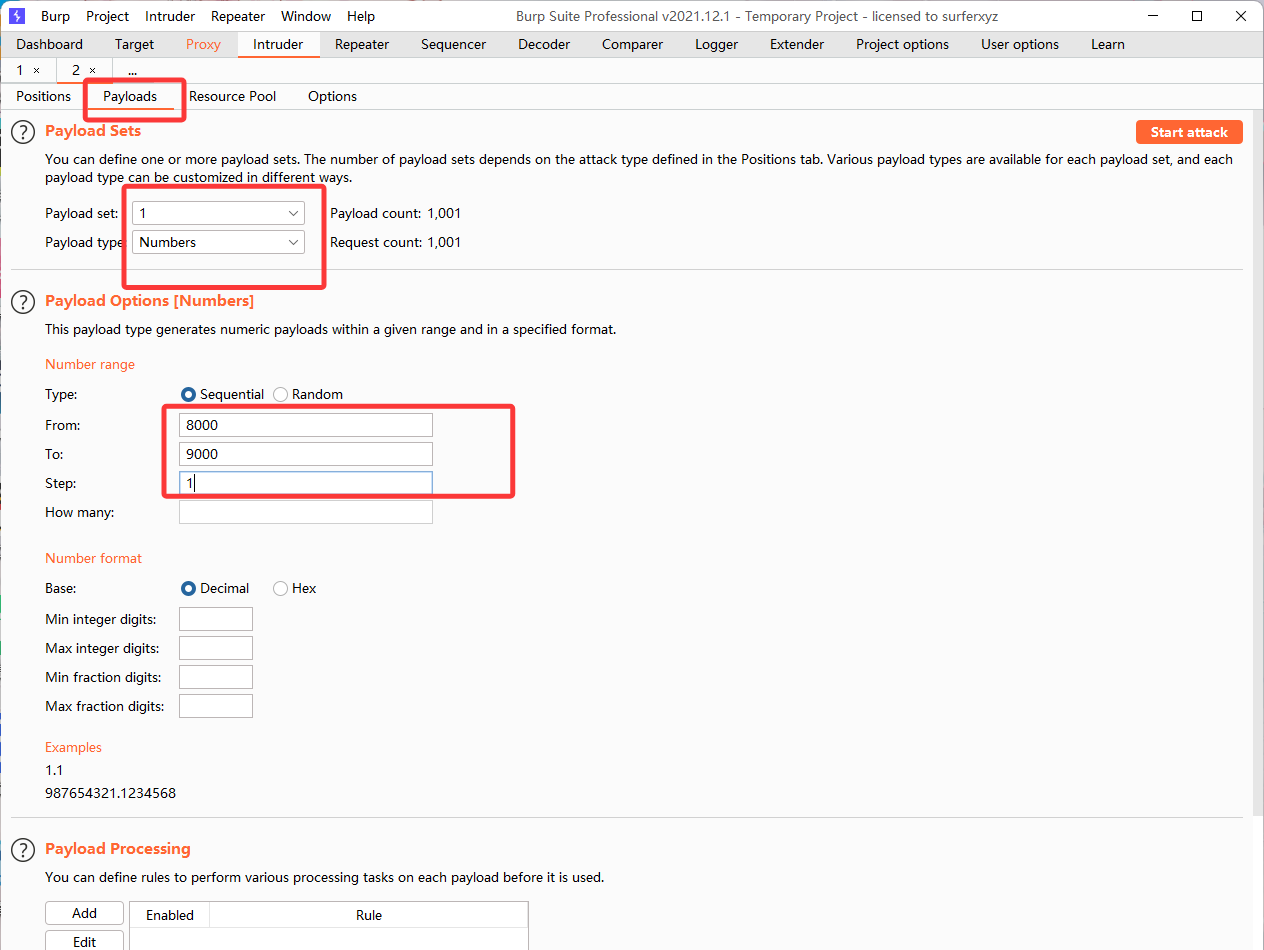
Task: Click the Min integer digits field
Action: [216, 619]
